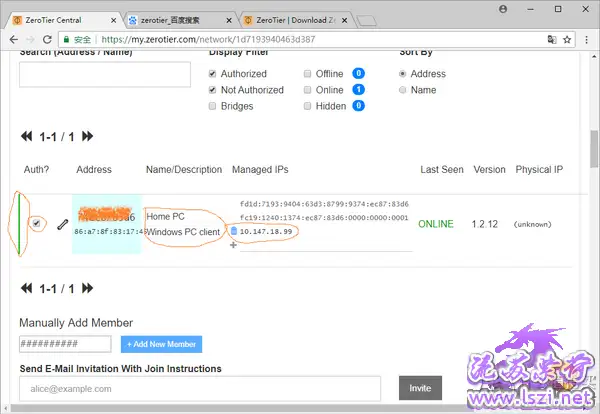The height and width of the screenshot is (414, 600).
Task: Click the Home PC member name field
Action: pos(165,217)
